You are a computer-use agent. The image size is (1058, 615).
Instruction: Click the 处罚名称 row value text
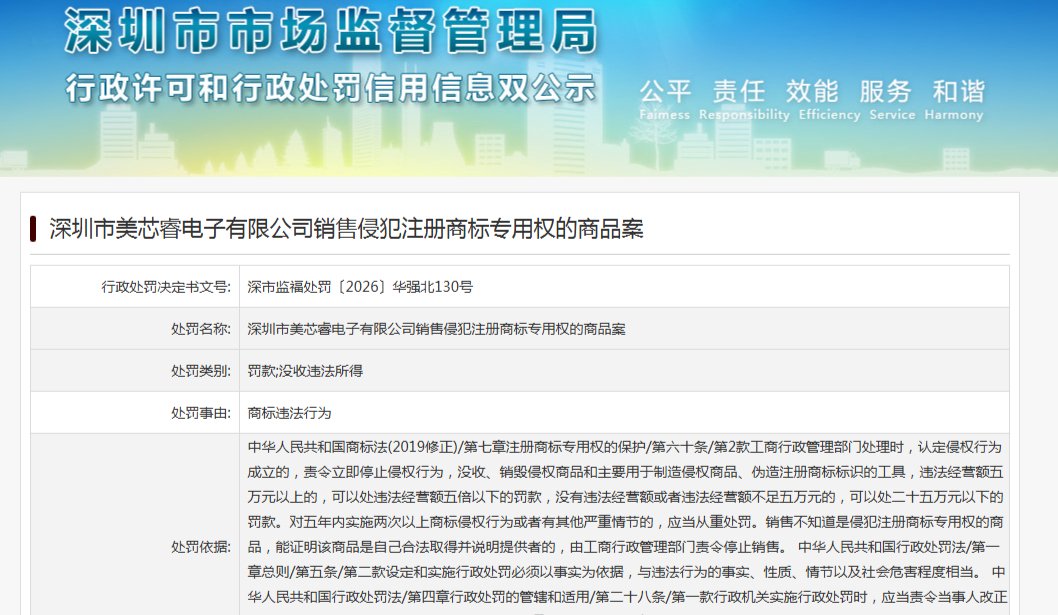pyautogui.click(x=436, y=329)
